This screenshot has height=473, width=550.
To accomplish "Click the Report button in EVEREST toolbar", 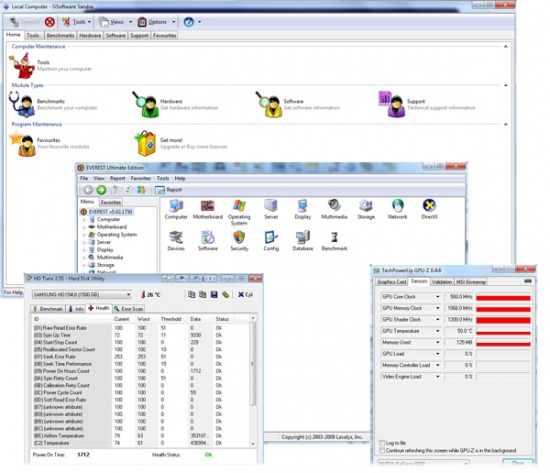I will click(x=169, y=190).
